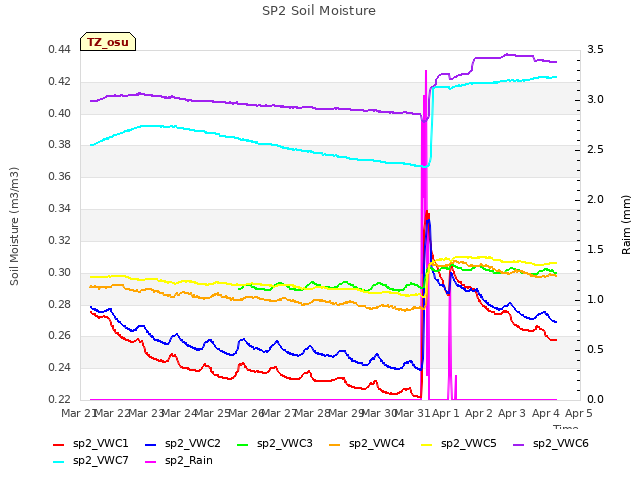
Task: Click the 0.42 left axis tick label
Action: pyautogui.click(x=60, y=82)
